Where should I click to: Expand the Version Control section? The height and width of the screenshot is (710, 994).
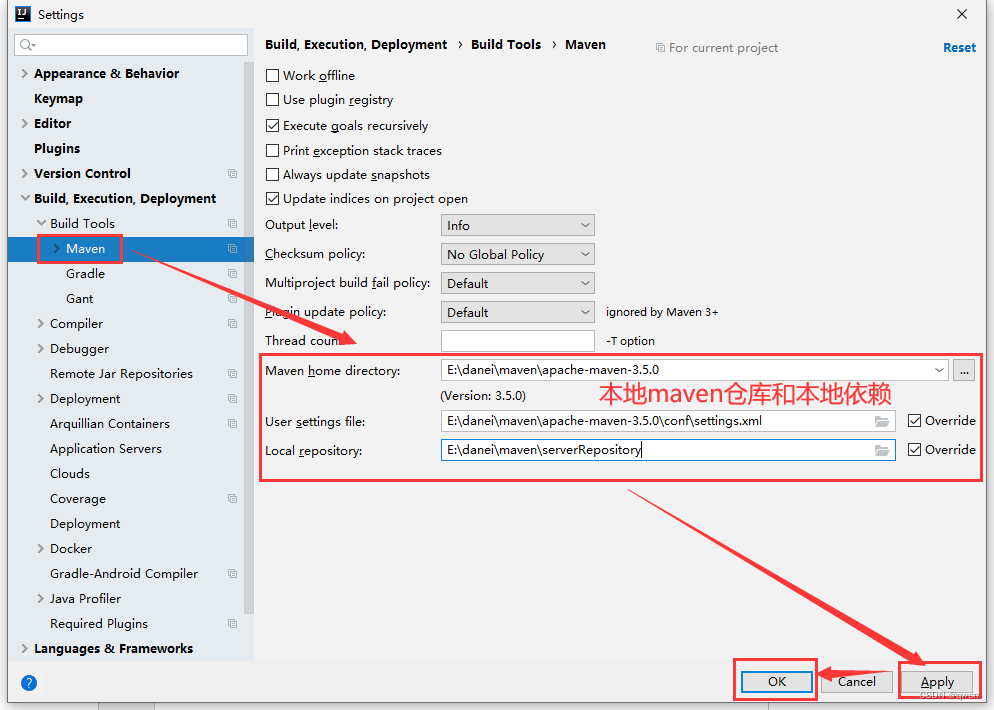tap(25, 174)
